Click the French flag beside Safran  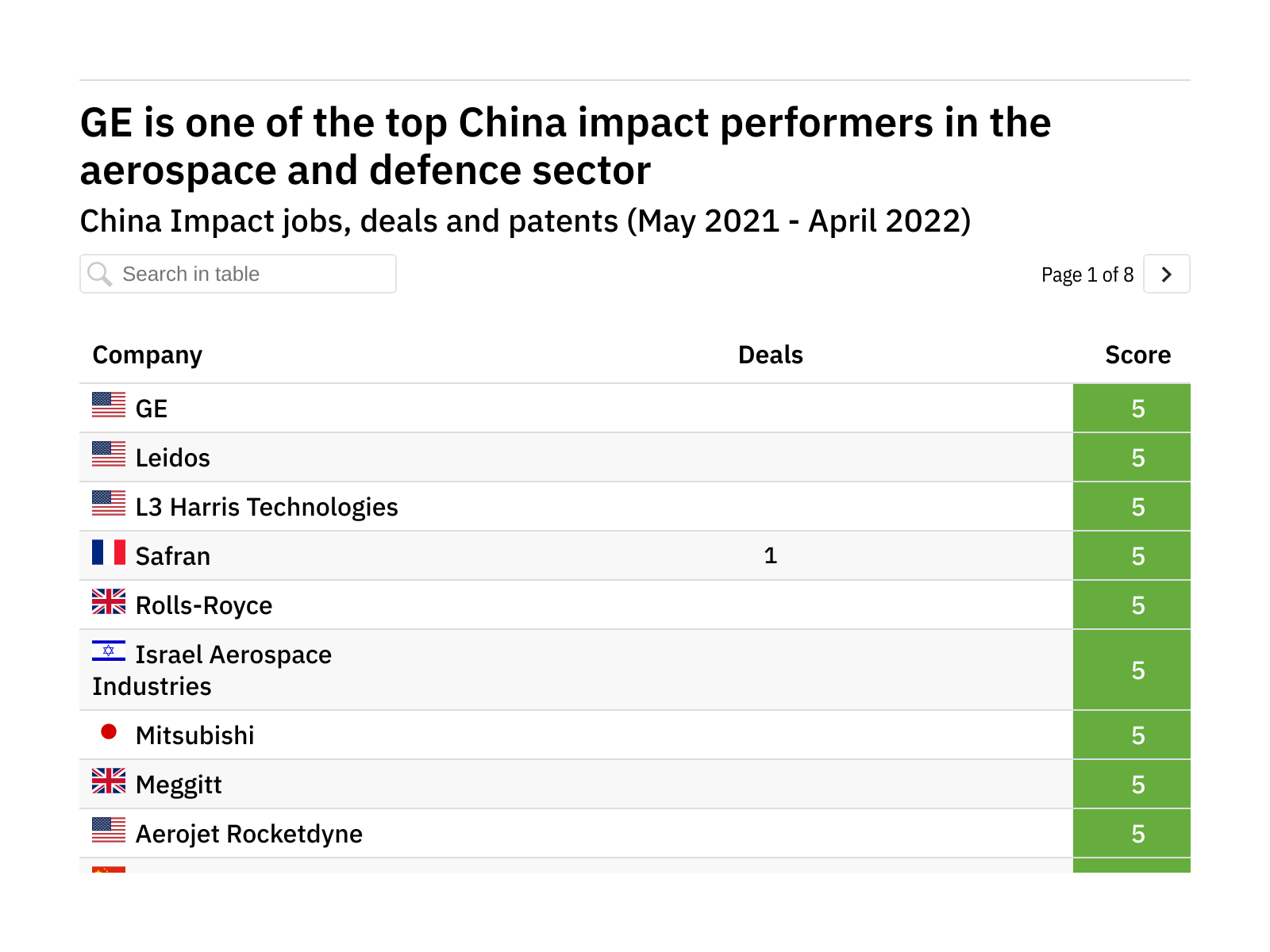pos(109,552)
